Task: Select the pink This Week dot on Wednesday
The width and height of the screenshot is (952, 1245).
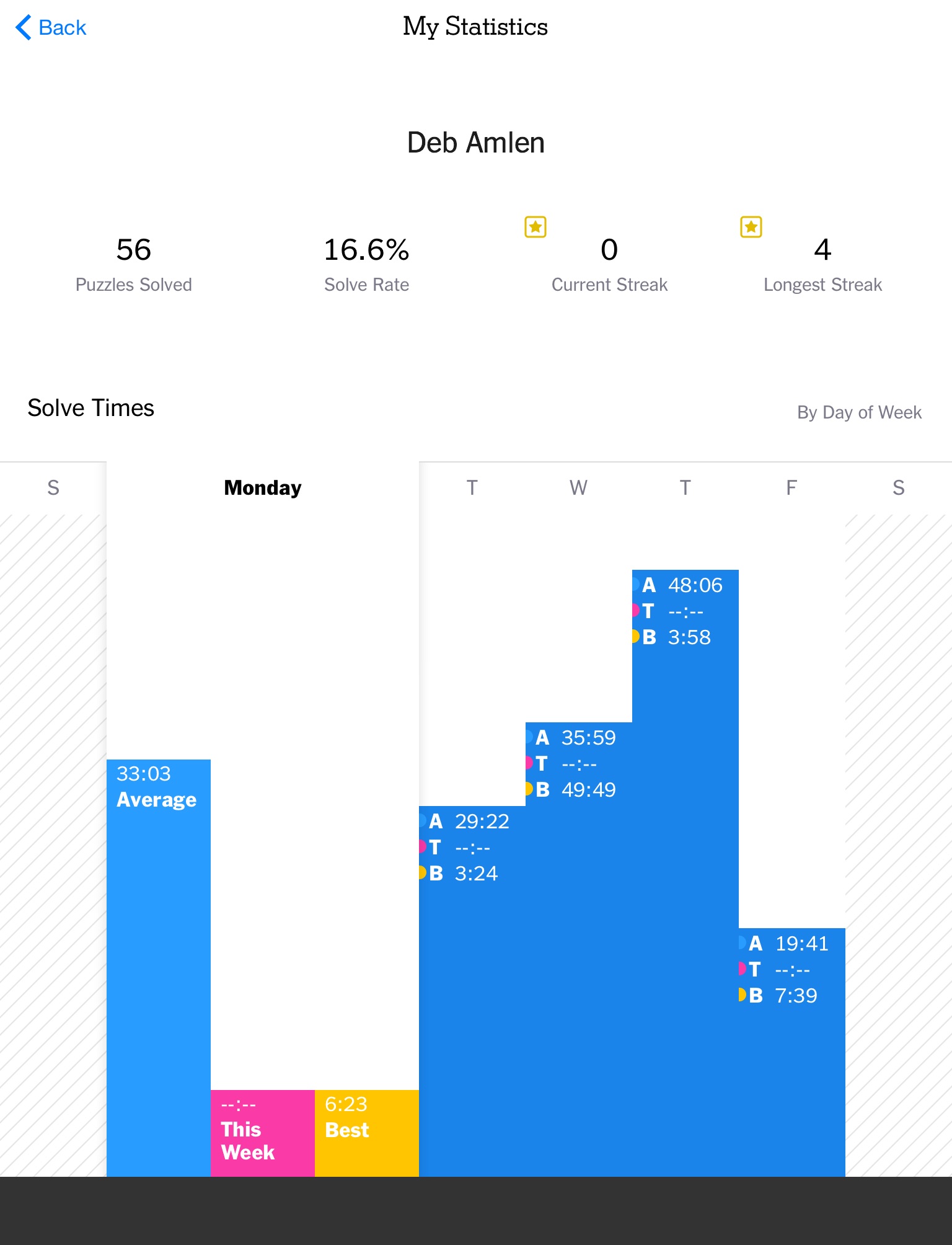Action: [529, 763]
